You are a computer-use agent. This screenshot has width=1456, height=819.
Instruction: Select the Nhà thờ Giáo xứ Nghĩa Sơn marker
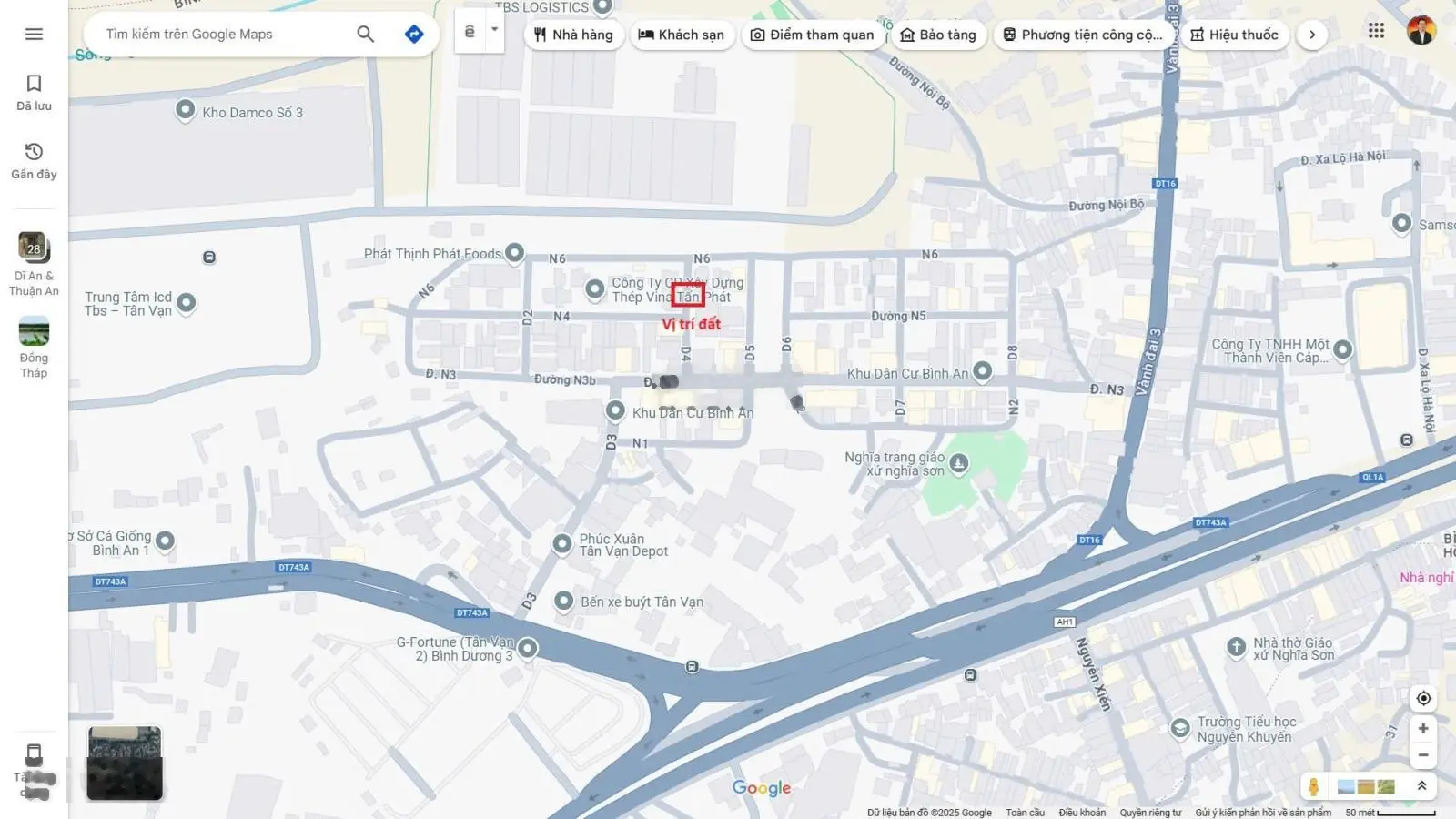point(1236,647)
